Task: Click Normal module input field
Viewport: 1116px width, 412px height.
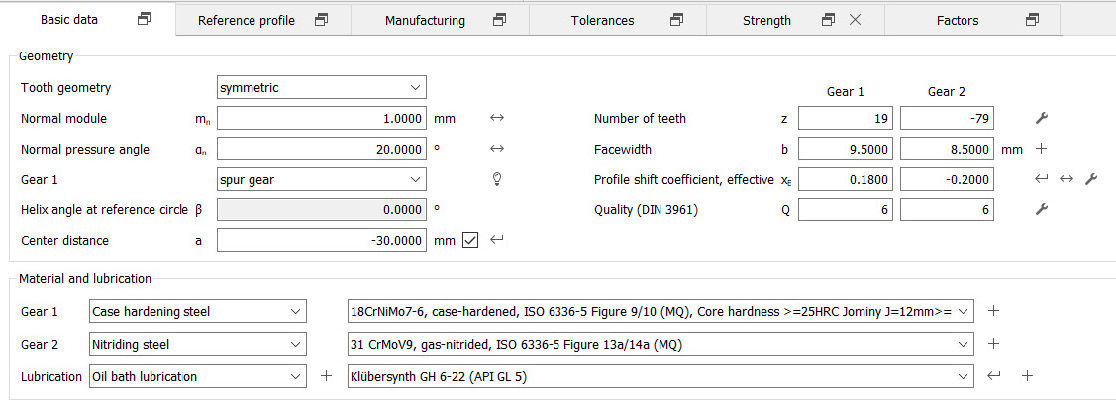Action: [322, 119]
